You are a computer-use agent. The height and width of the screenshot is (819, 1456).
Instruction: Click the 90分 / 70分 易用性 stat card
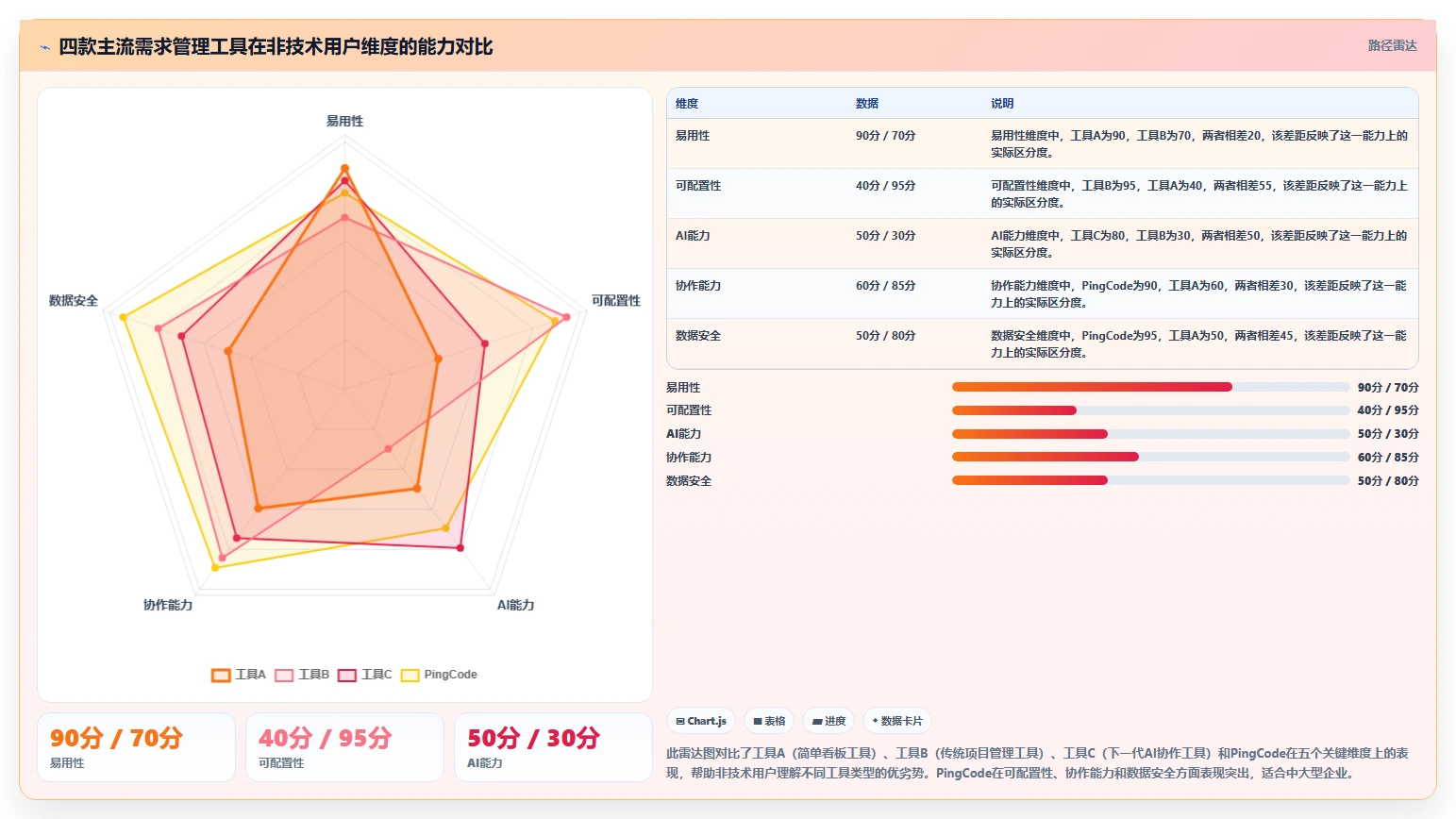pos(136,747)
